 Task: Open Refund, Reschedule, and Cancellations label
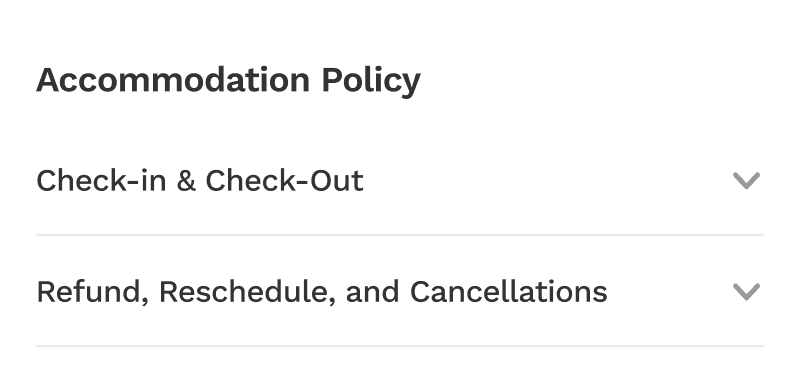[x=321, y=292]
